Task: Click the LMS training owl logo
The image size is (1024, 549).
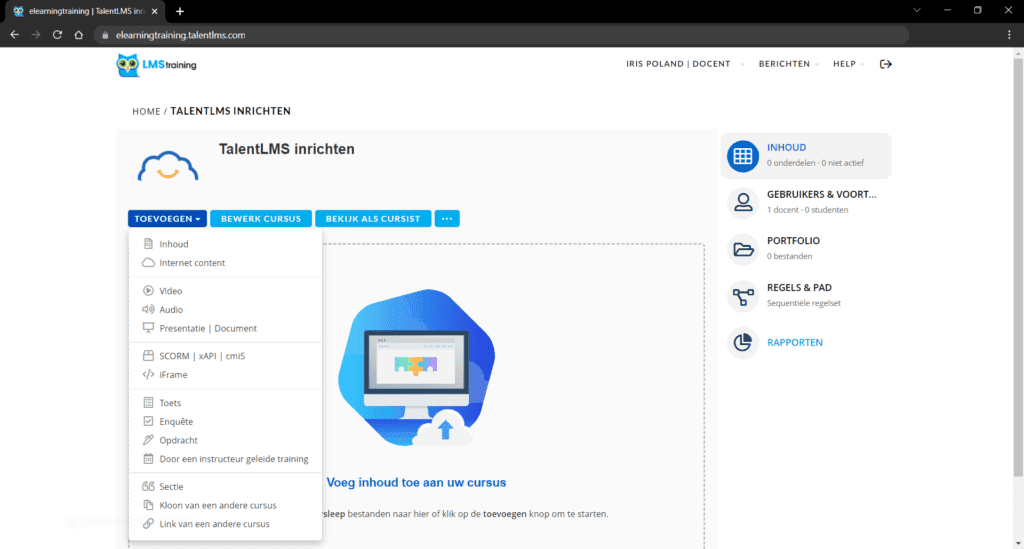Action: coord(157,65)
